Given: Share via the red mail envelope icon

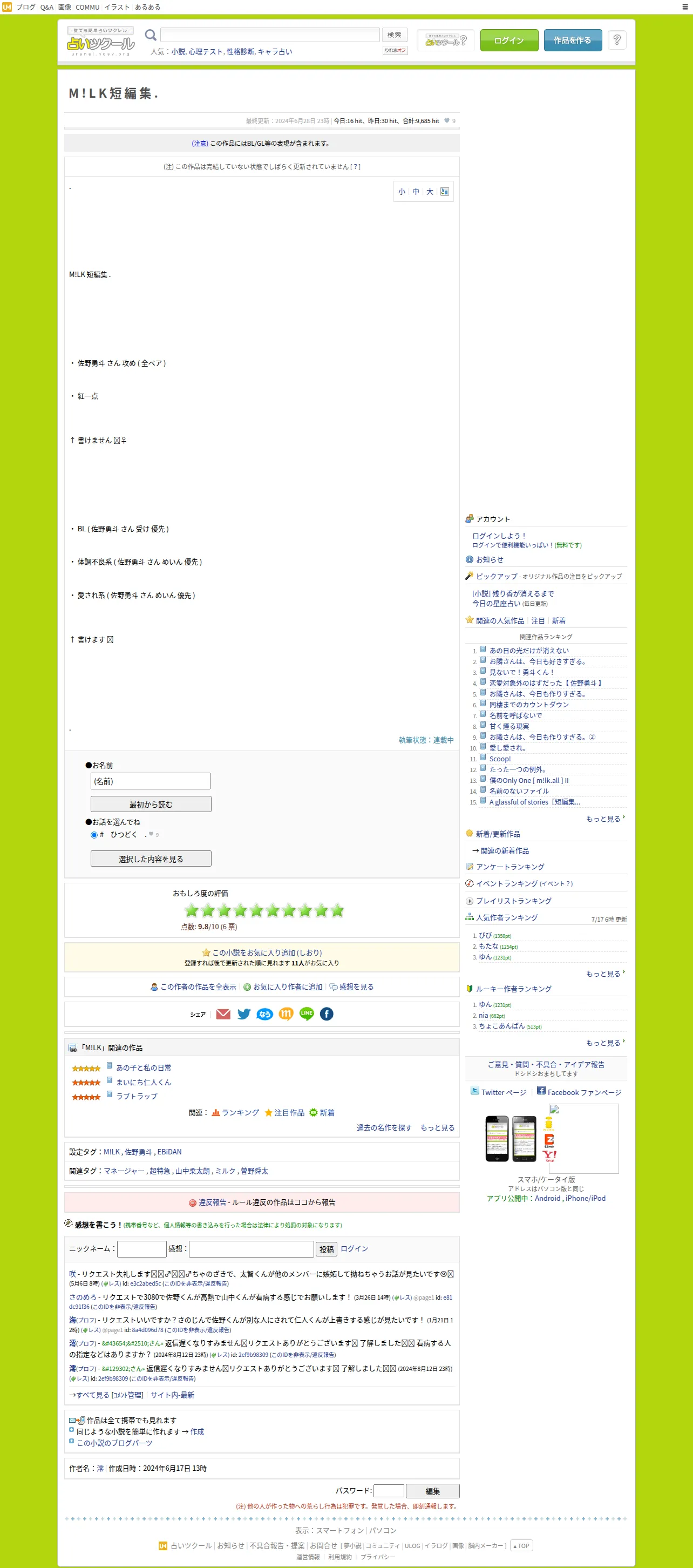Looking at the screenshot, I should point(223,1013).
